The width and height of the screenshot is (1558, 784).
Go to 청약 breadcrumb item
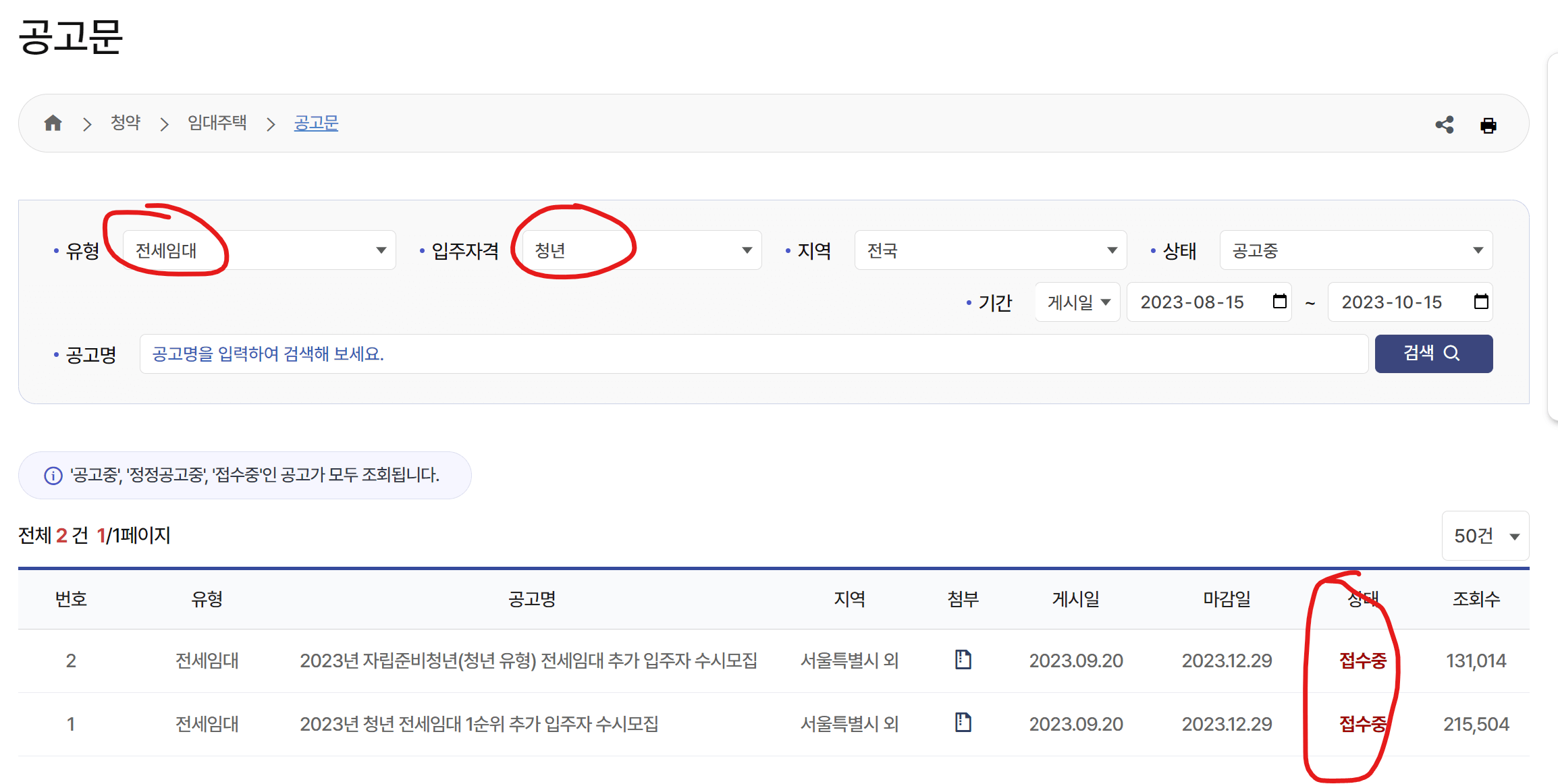126,123
